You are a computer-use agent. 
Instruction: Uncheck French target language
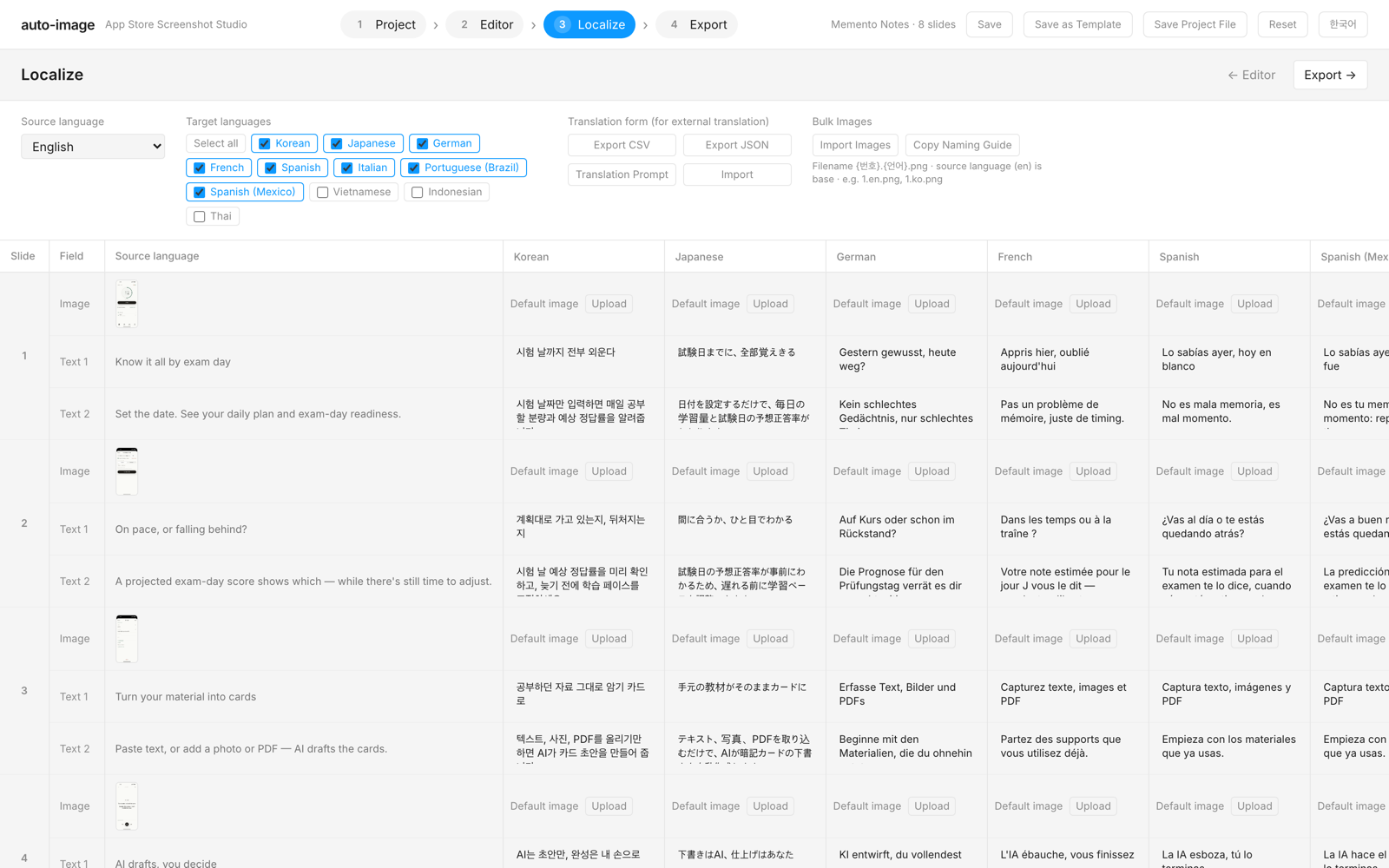[200, 168]
